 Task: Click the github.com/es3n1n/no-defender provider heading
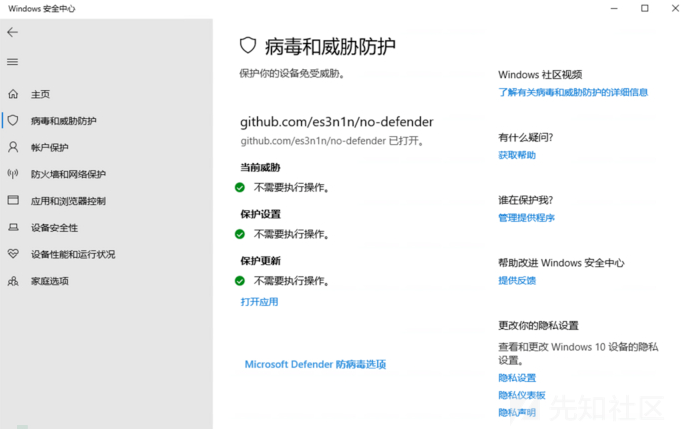click(337, 122)
